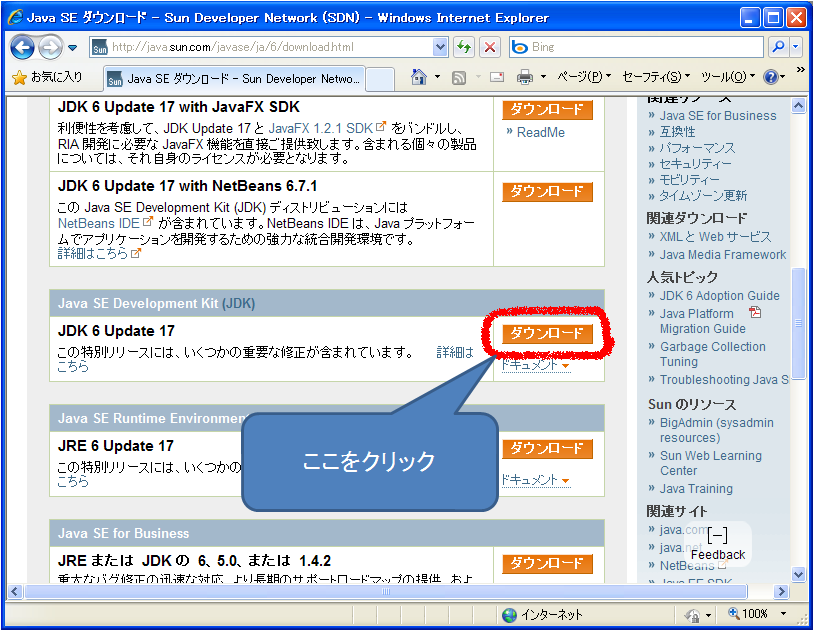Open the セキュリティー sidebar link
This screenshot has width=814, height=631.
point(695,164)
